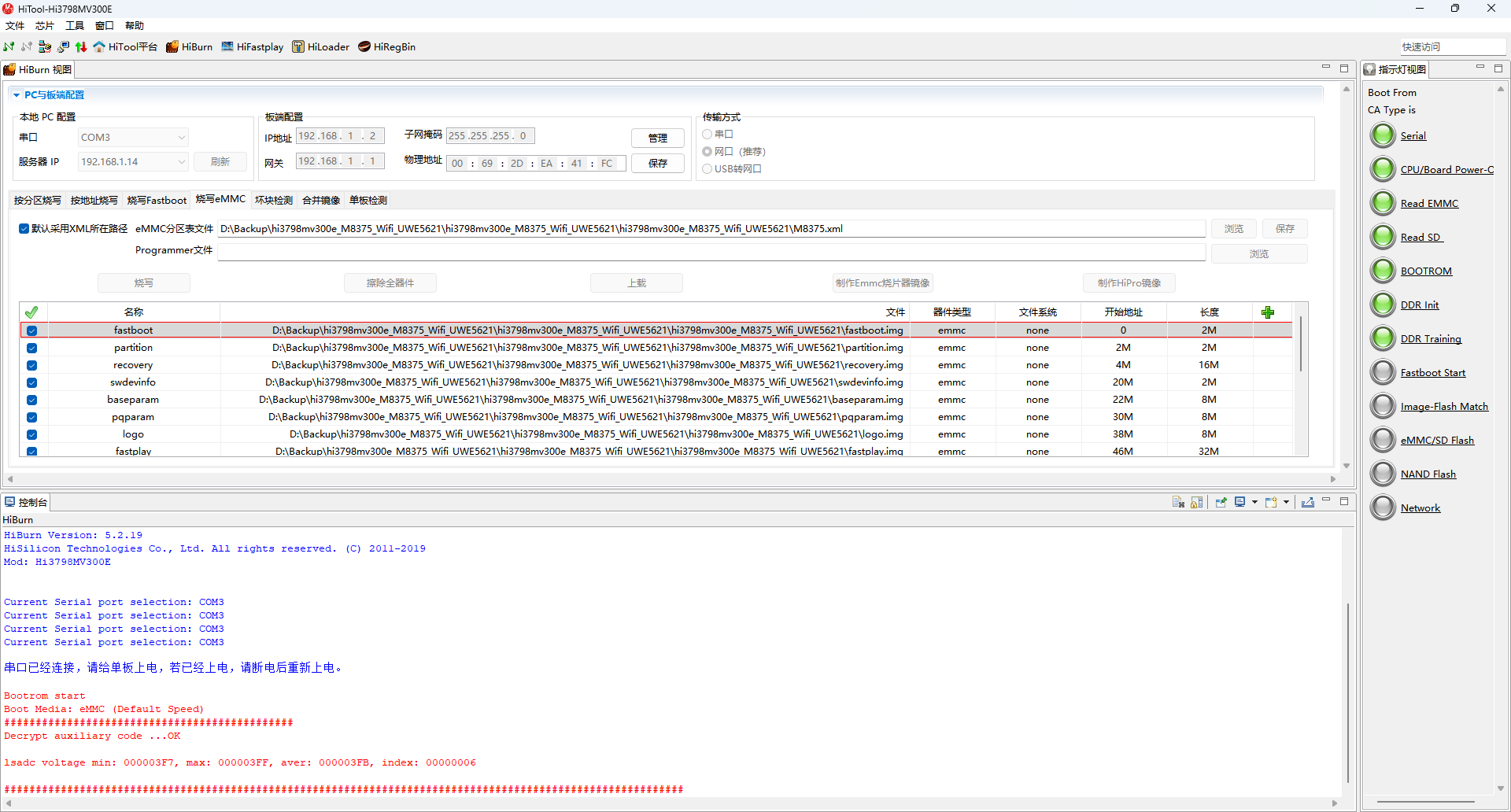
Task: Open the 工具 menu
Action: [x=75, y=26]
